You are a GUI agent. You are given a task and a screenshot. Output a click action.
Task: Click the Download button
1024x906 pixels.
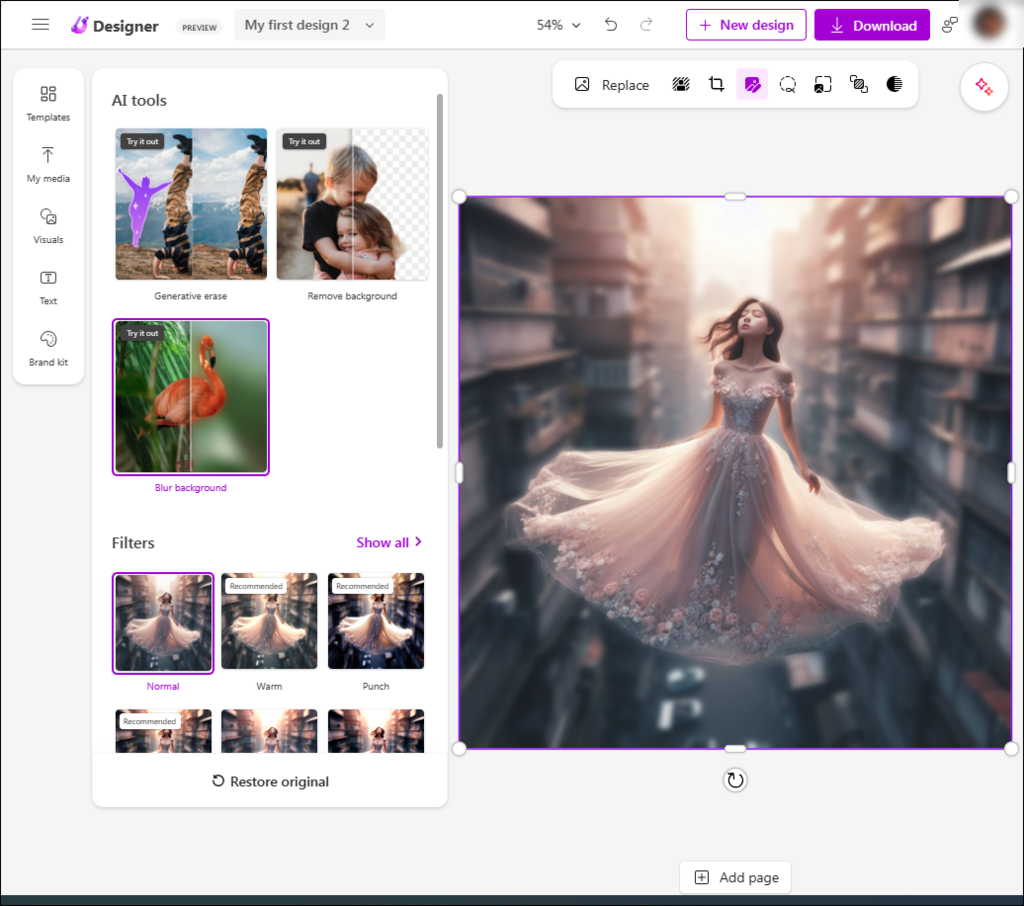coord(872,25)
